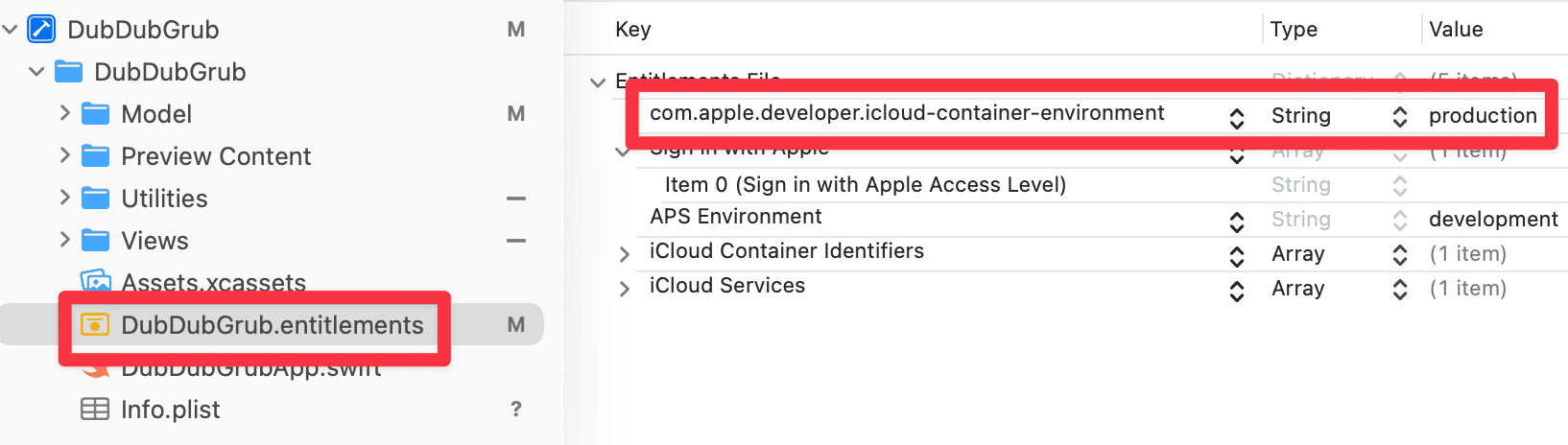Select the Model folder icon
This screenshot has height=445, width=1568.
(95, 114)
